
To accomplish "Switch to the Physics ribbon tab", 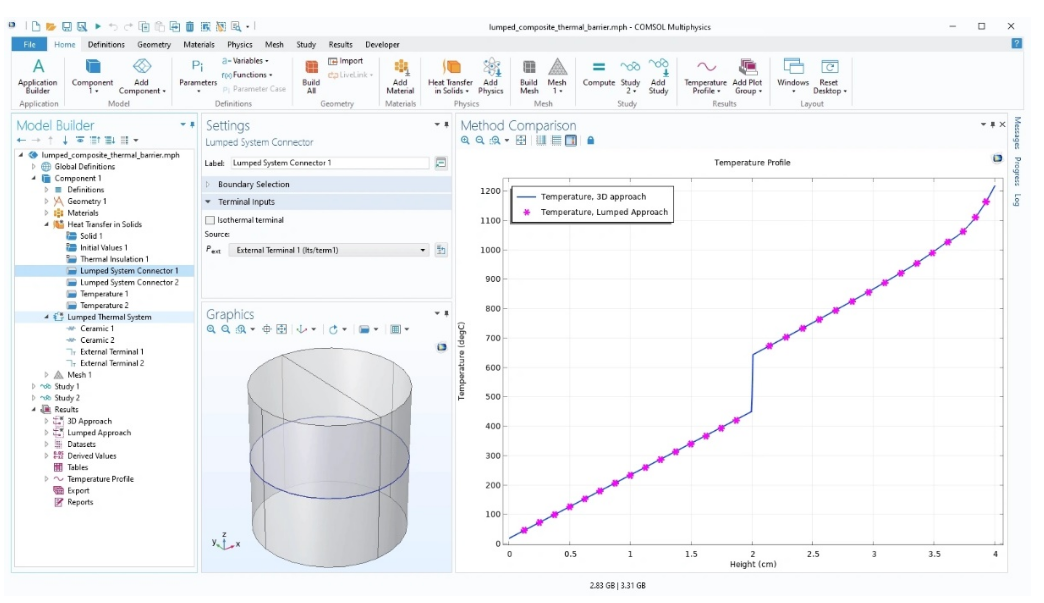I will tap(240, 44).
